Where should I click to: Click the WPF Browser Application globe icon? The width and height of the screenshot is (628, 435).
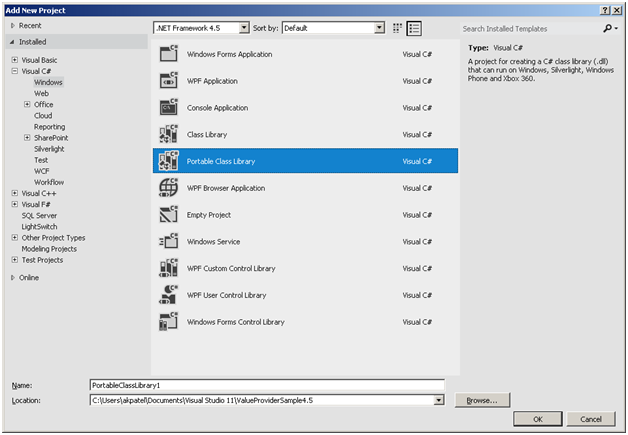(x=169, y=188)
